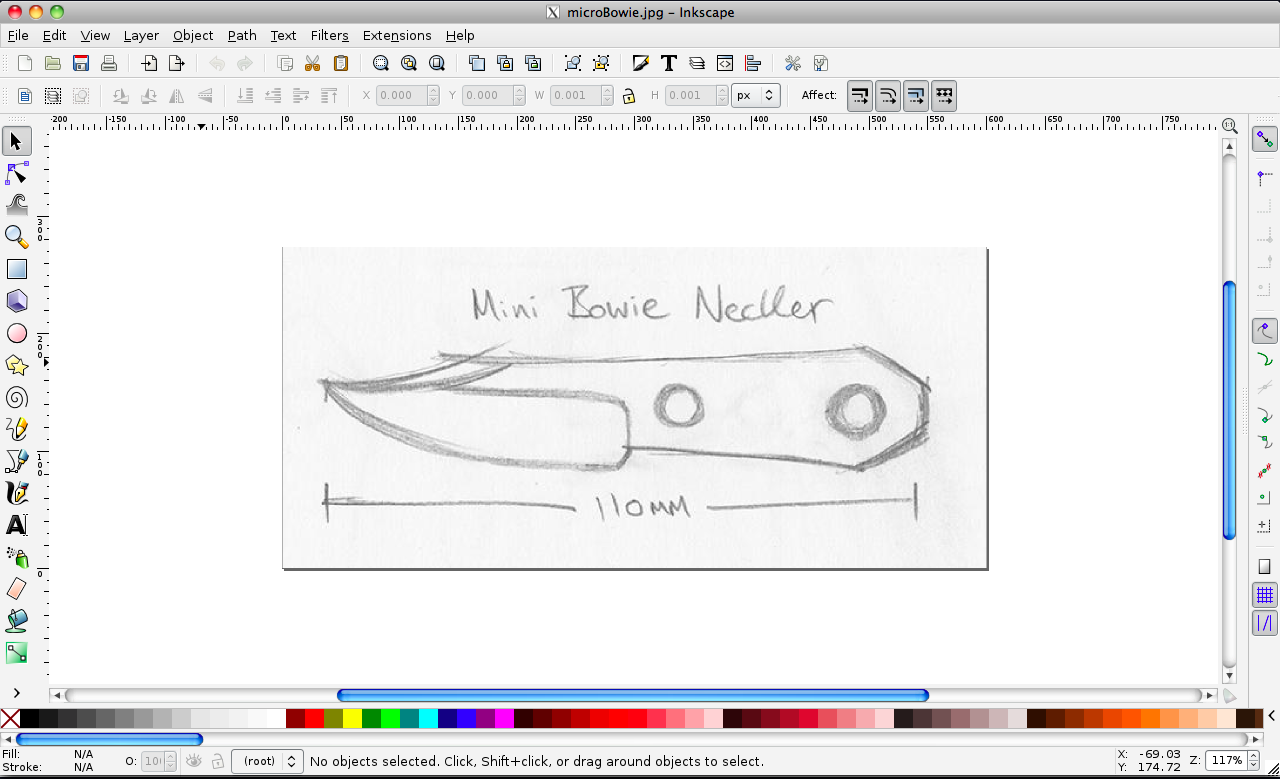Select the Calligraphy pen tool

[17, 493]
